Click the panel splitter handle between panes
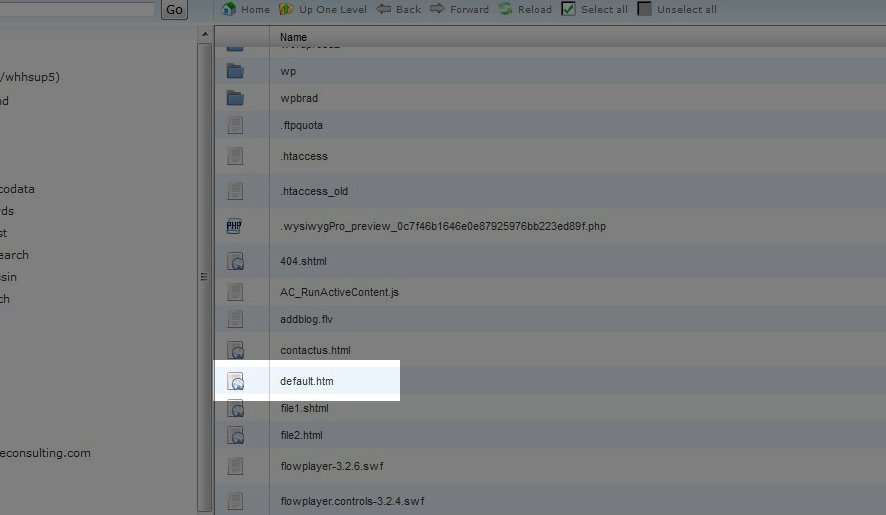 pos(204,277)
